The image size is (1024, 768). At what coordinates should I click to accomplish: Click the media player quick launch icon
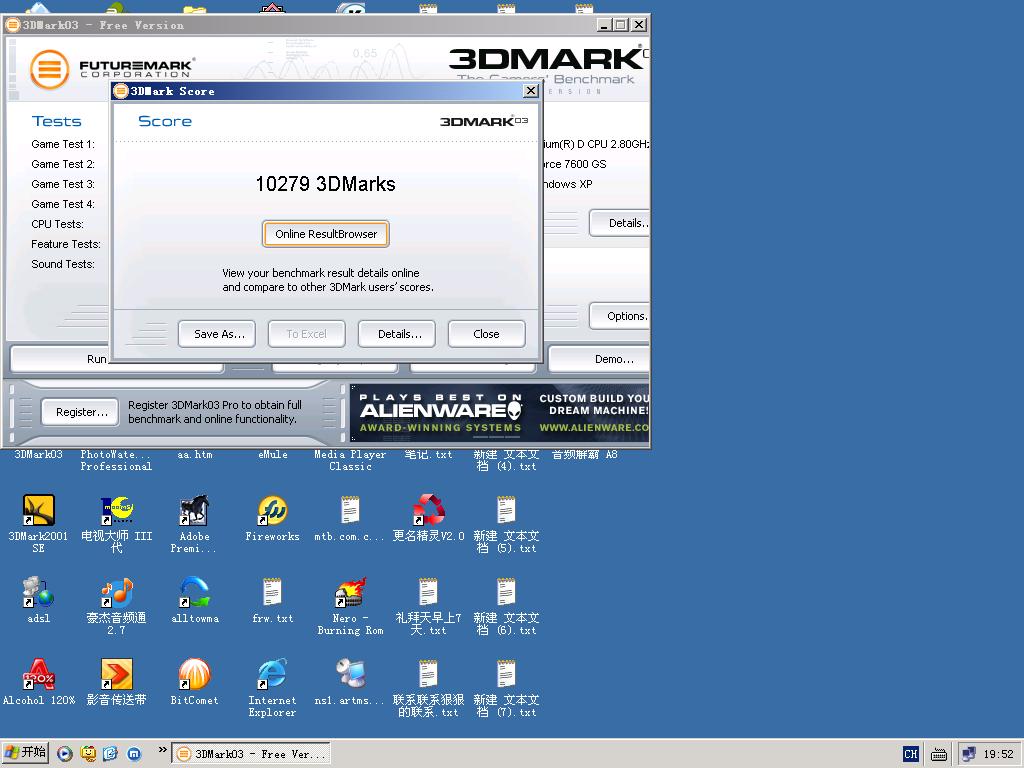pyautogui.click(x=65, y=754)
